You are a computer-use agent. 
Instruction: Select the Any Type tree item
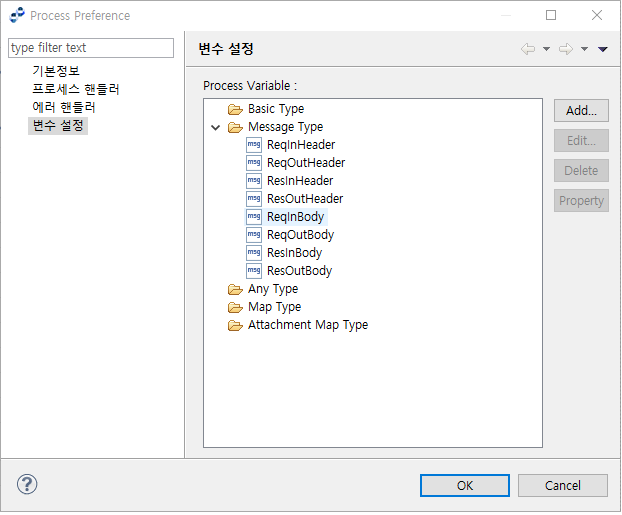[273, 289]
